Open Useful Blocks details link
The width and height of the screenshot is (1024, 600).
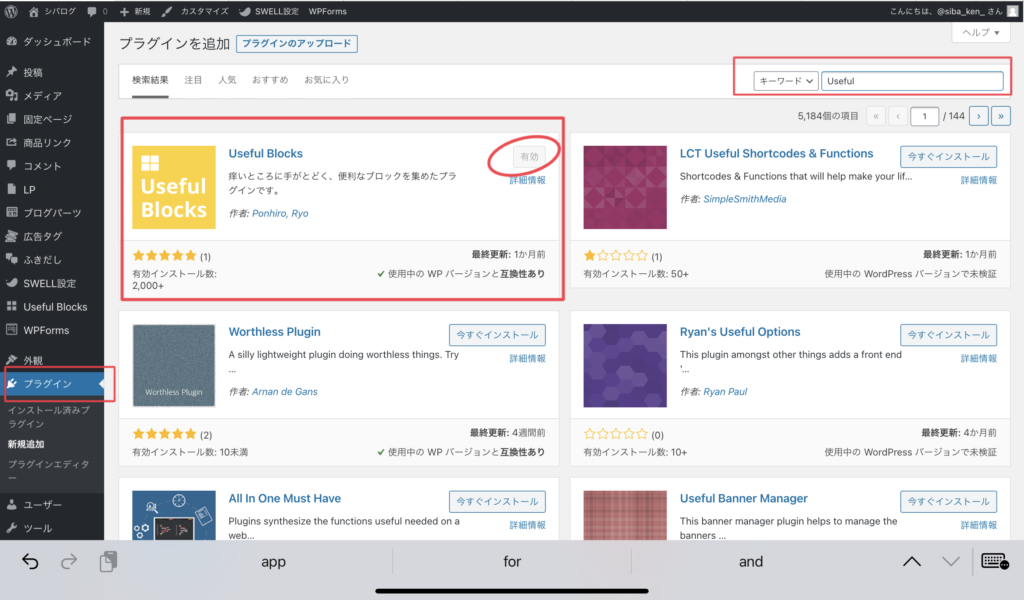pos(527,181)
